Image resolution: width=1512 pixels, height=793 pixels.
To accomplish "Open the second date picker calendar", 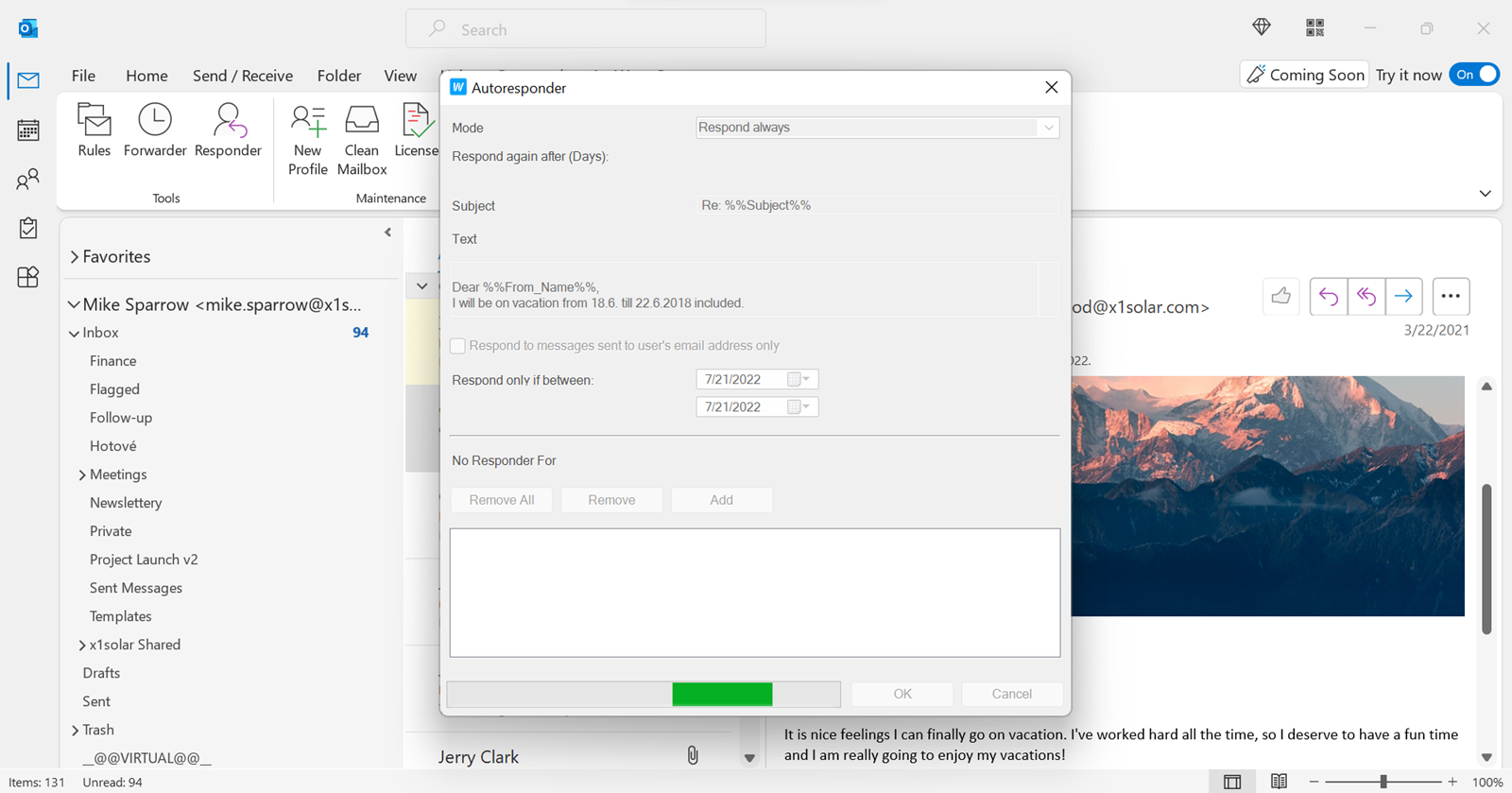I will (799, 406).
